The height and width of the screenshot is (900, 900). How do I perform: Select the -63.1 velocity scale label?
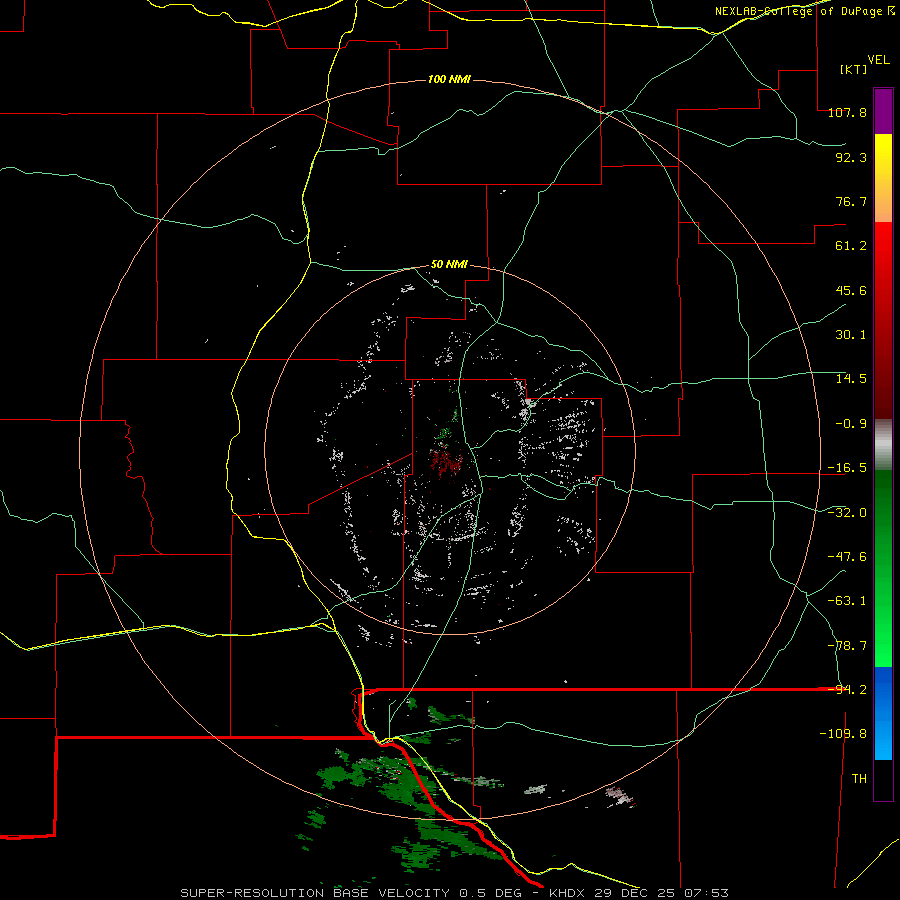pyautogui.click(x=847, y=601)
